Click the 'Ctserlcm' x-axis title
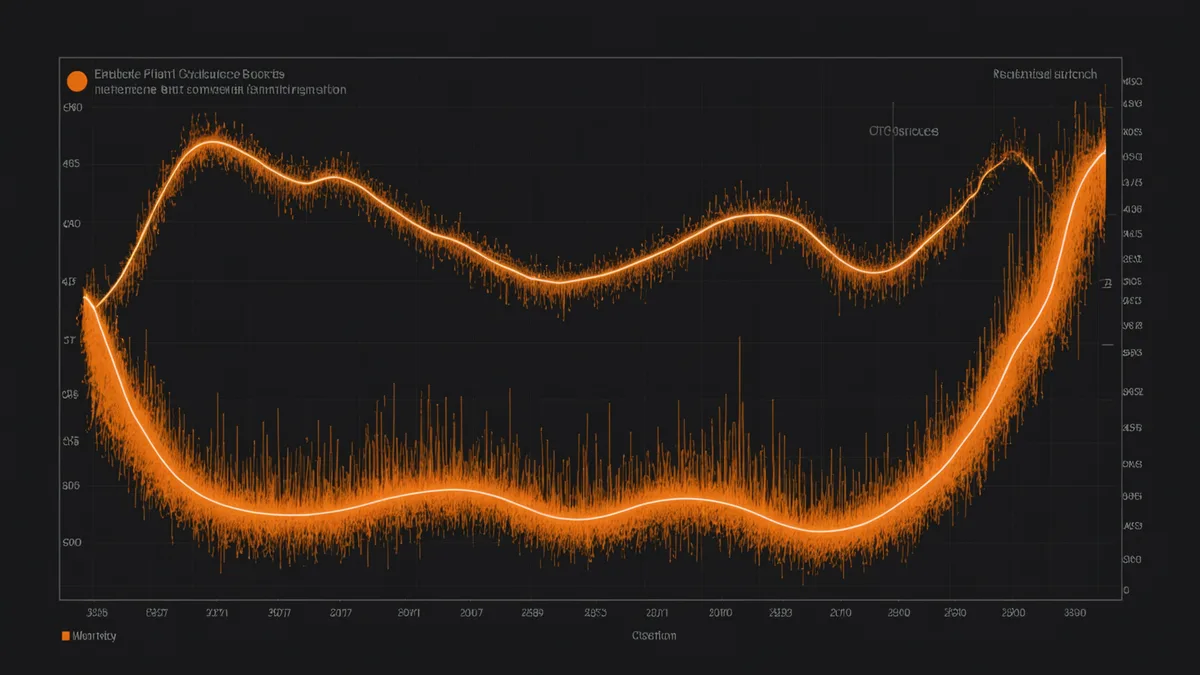The width and height of the screenshot is (1200, 675). pos(654,636)
